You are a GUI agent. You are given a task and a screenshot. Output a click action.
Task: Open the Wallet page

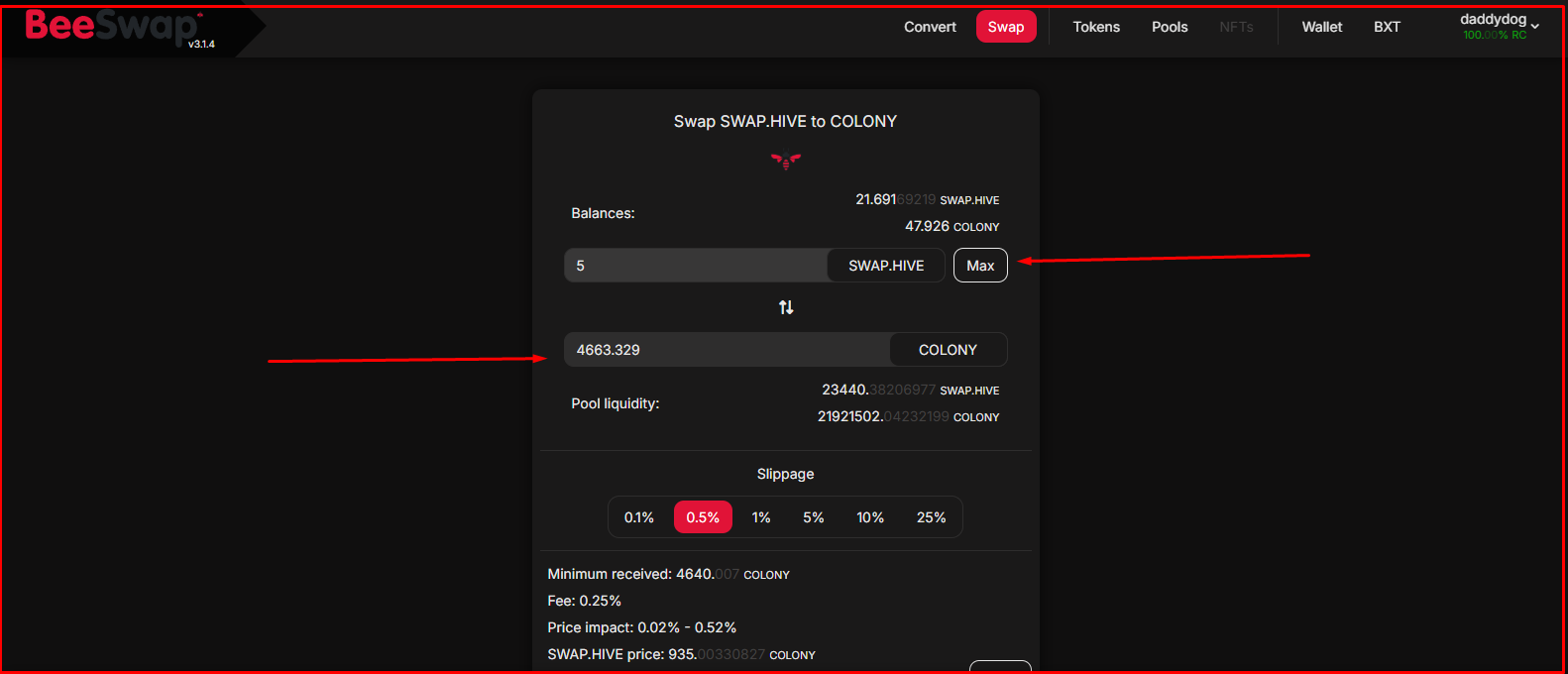[x=1322, y=27]
